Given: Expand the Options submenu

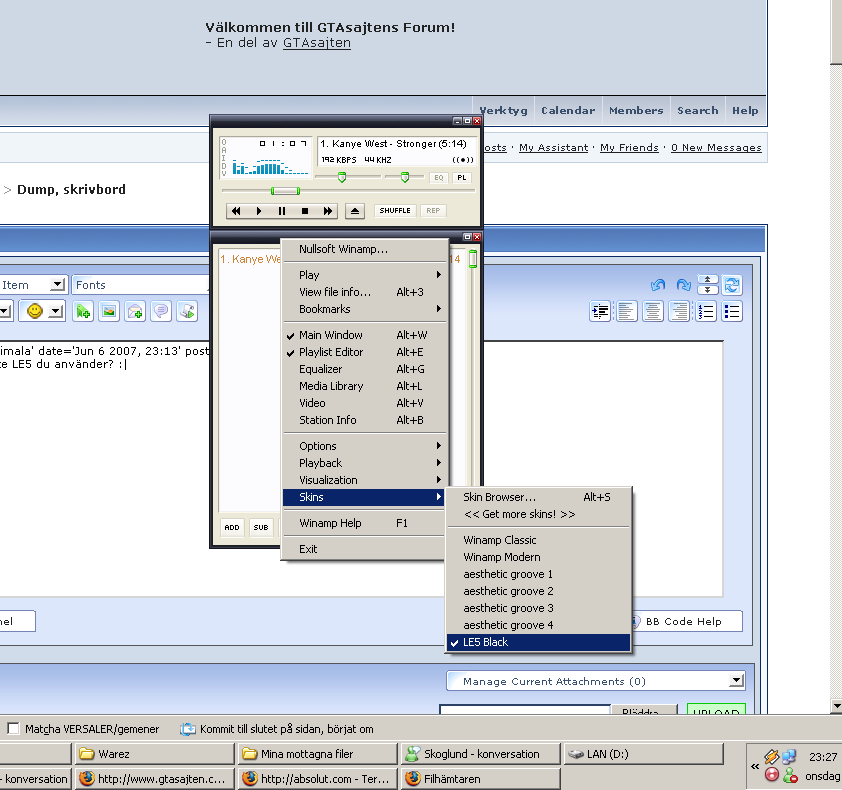Looking at the screenshot, I should (364, 446).
